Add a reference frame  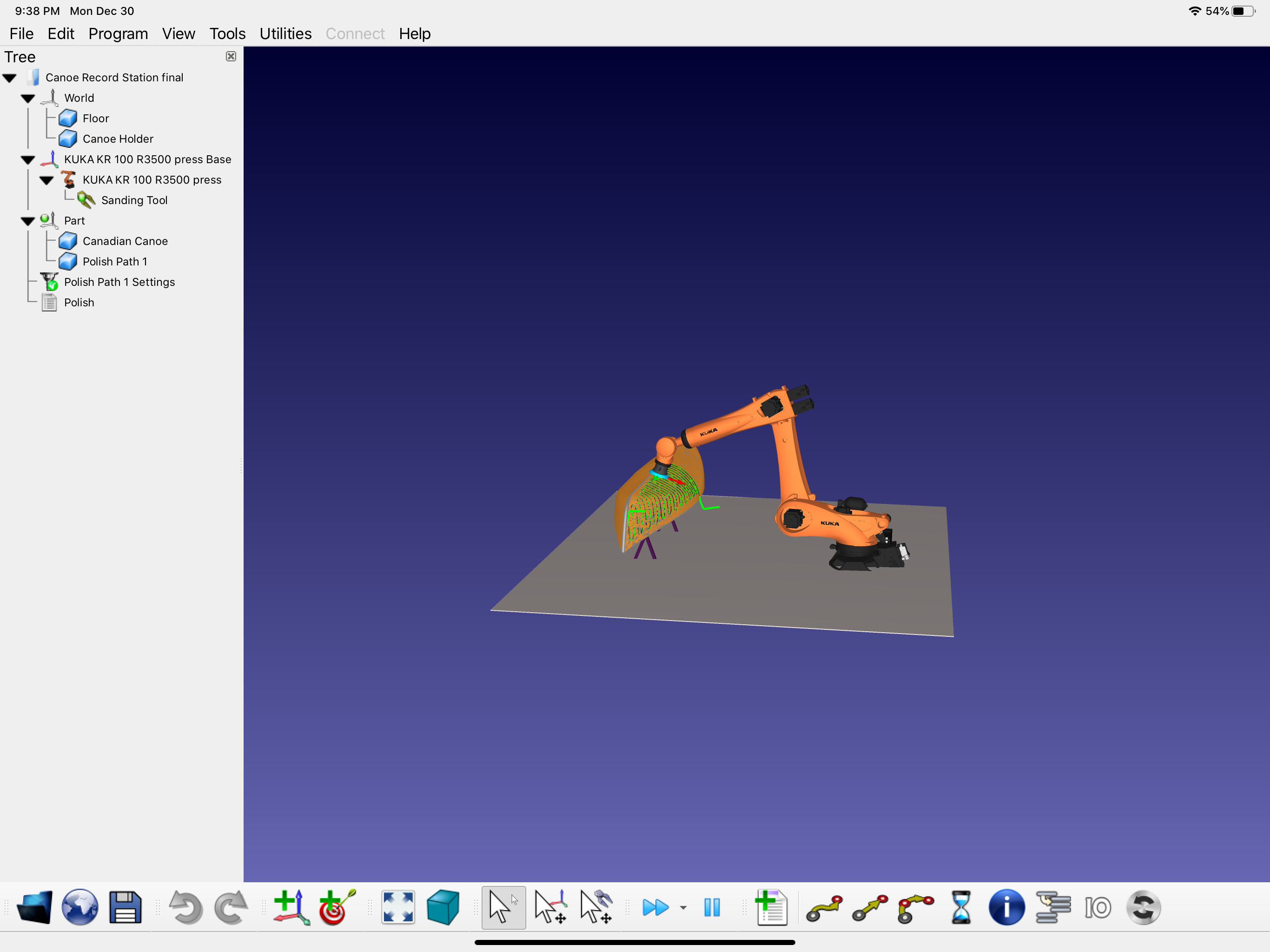tap(291, 907)
